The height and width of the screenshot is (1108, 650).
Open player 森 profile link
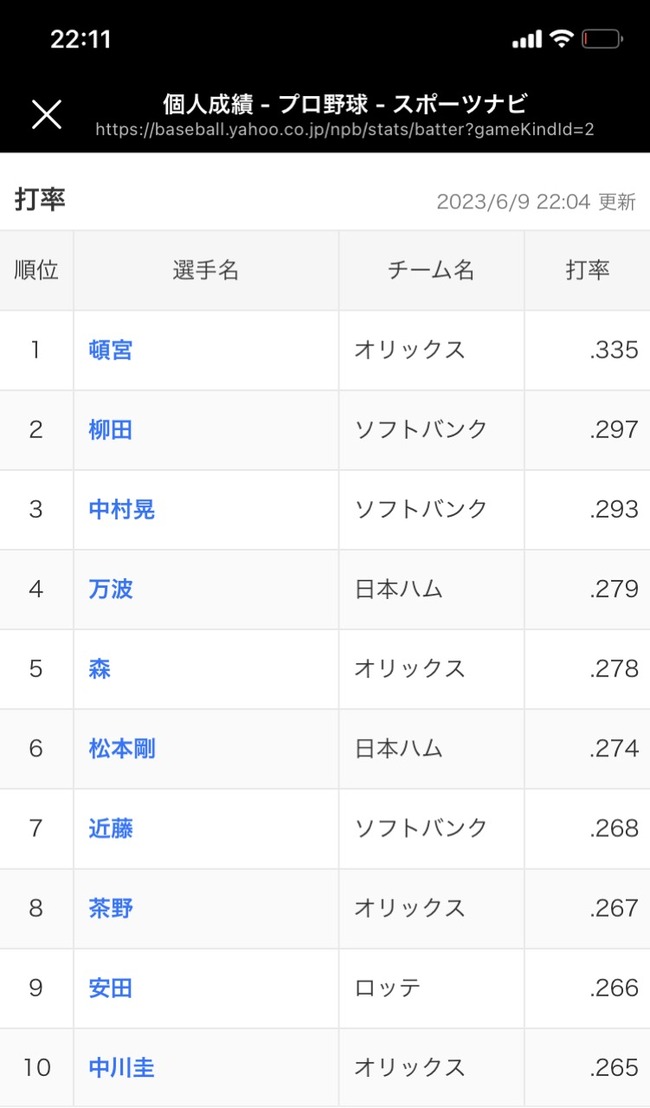tap(100, 668)
